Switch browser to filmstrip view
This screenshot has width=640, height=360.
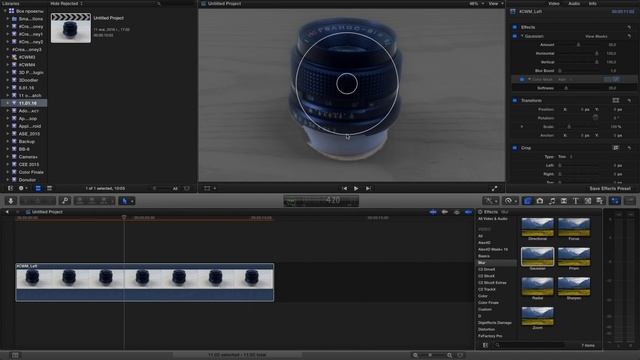pos(38,189)
